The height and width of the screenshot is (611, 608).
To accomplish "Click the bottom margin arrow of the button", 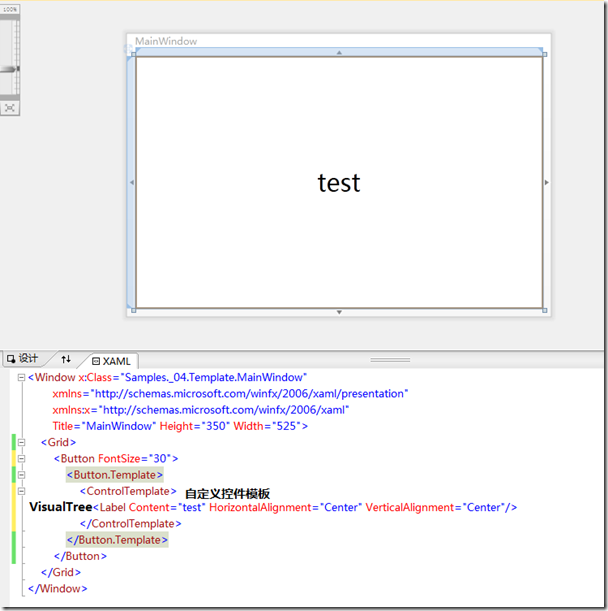I will tap(339, 312).
